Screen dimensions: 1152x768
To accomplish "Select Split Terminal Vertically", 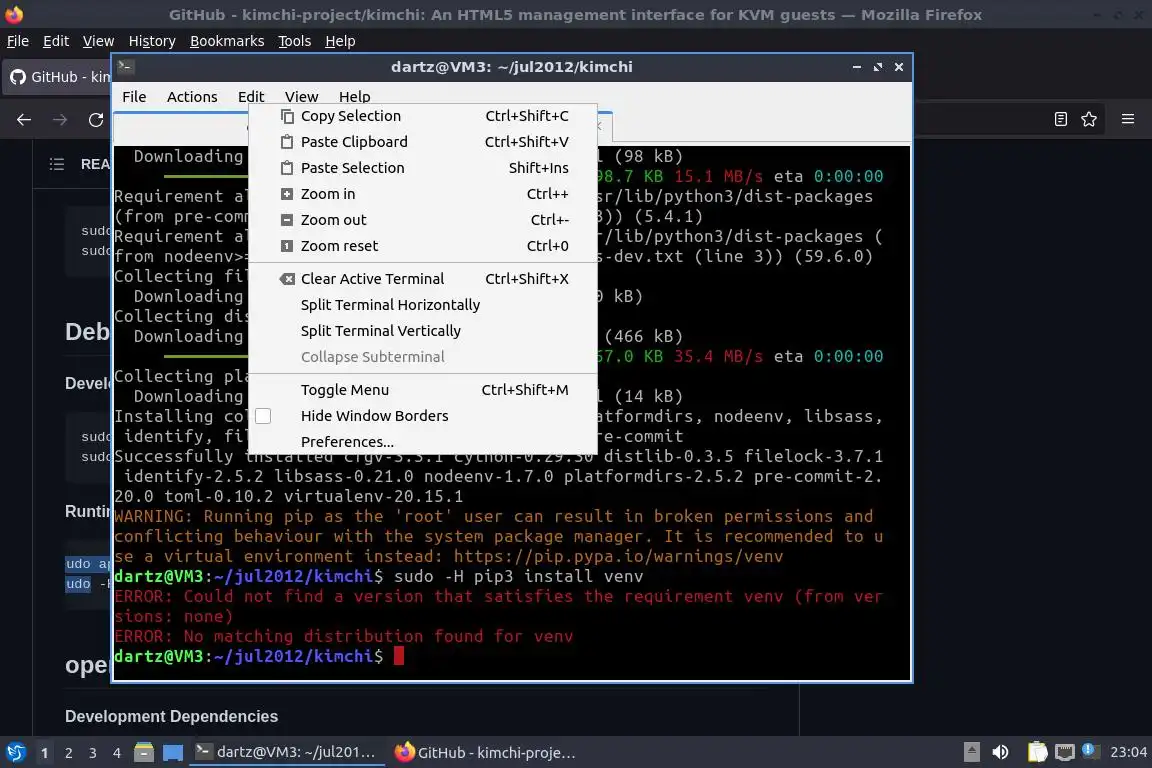I will [424, 331].
